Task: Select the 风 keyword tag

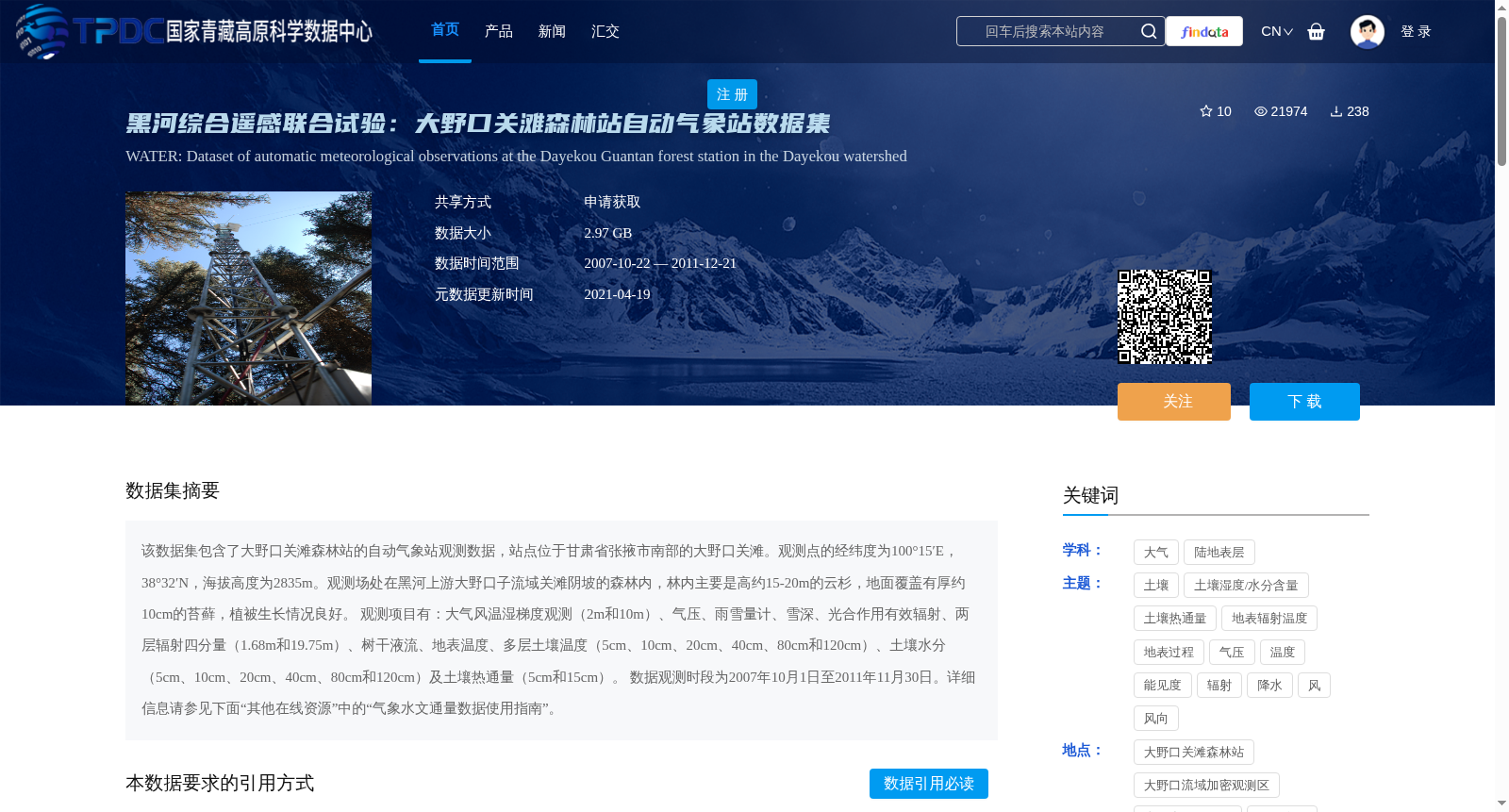Action: tap(1314, 686)
